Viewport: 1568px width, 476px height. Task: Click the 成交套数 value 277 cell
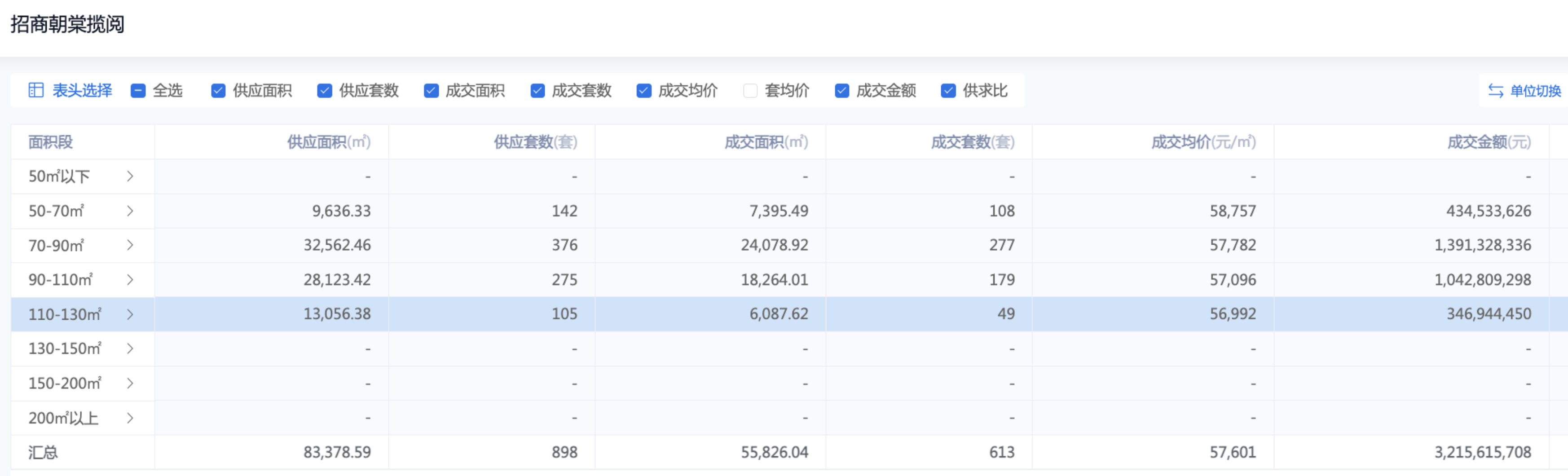pyautogui.click(x=1001, y=245)
